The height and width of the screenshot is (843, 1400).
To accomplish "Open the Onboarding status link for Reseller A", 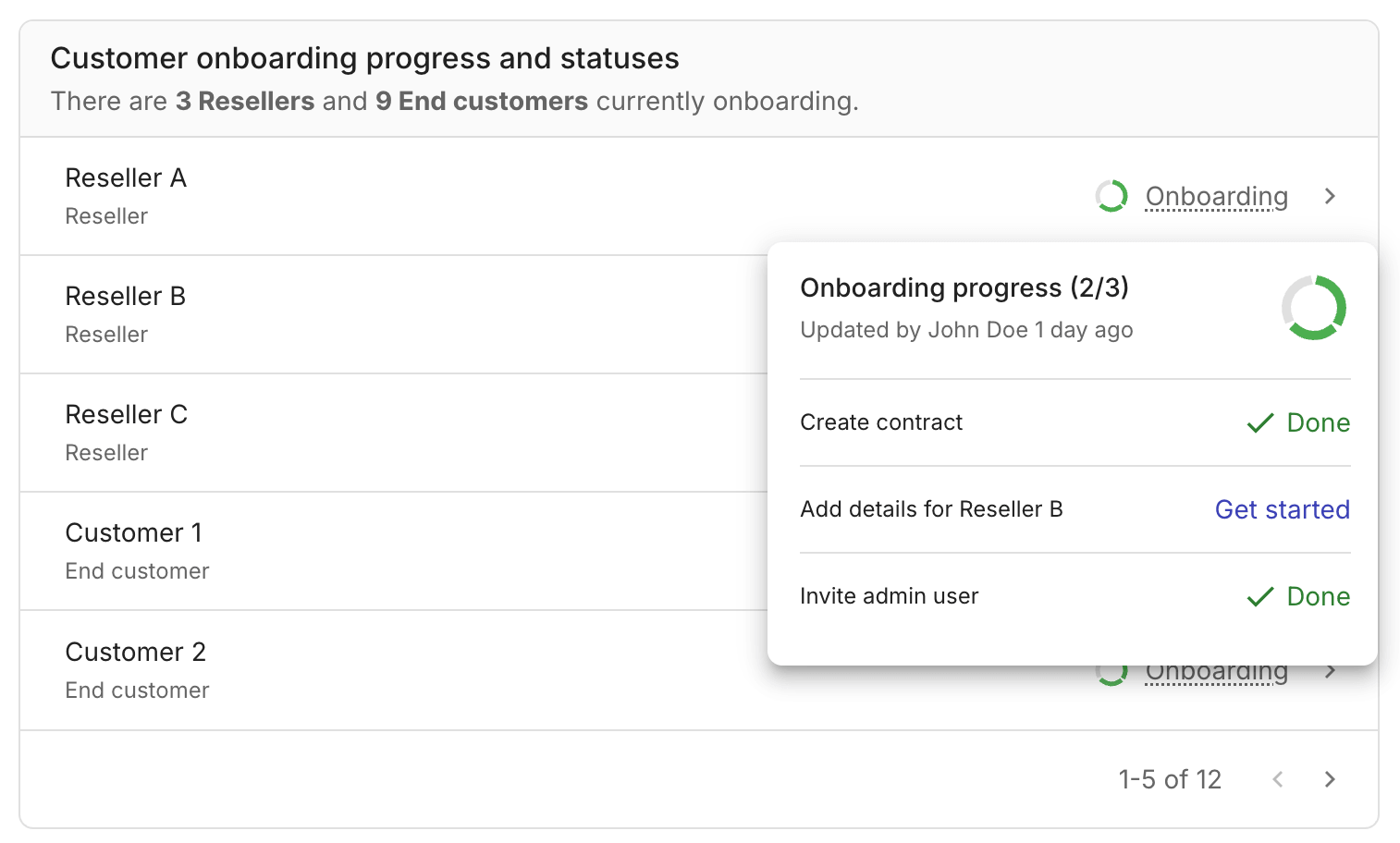I will (1217, 196).
